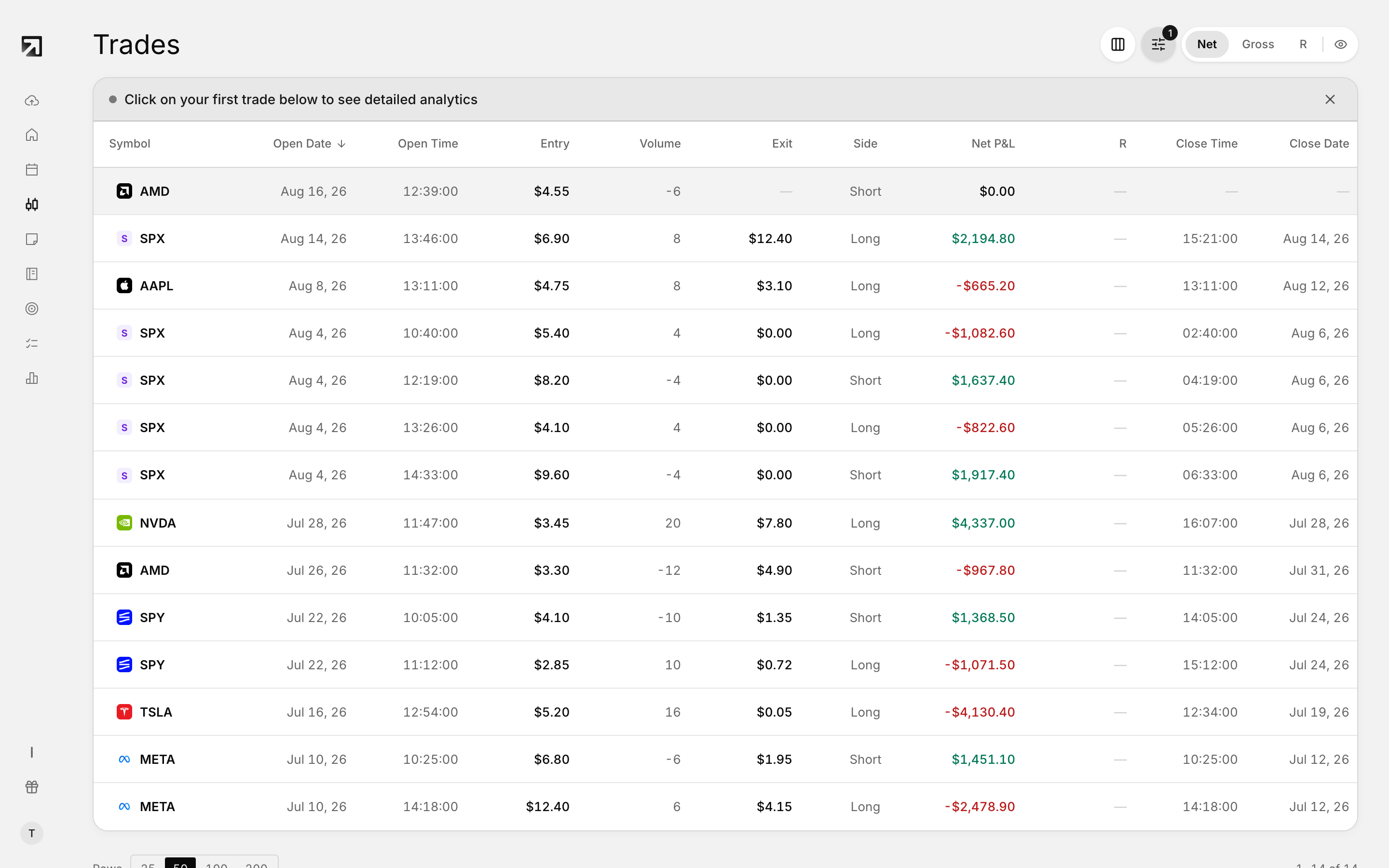Open the calendar view icon
This screenshot has height=868, width=1389.
click(x=31, y=169)
